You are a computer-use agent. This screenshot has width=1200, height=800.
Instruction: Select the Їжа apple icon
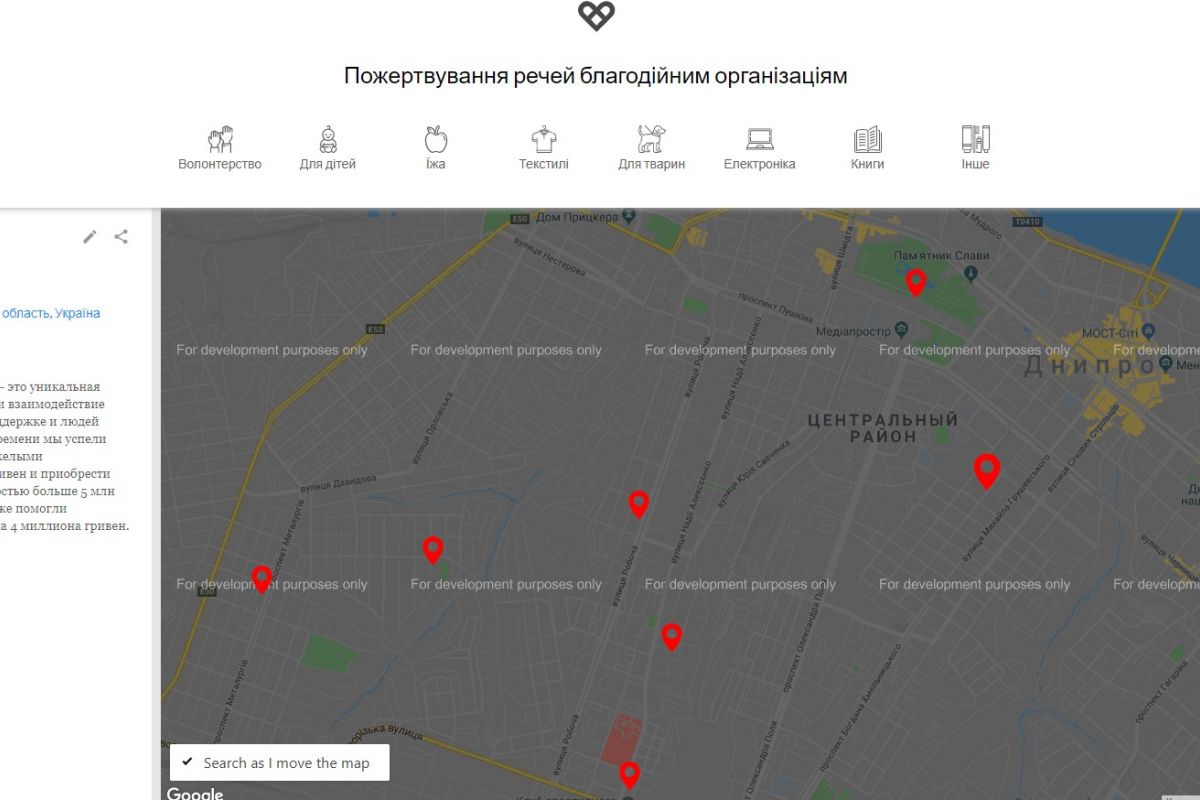point(435,139)
